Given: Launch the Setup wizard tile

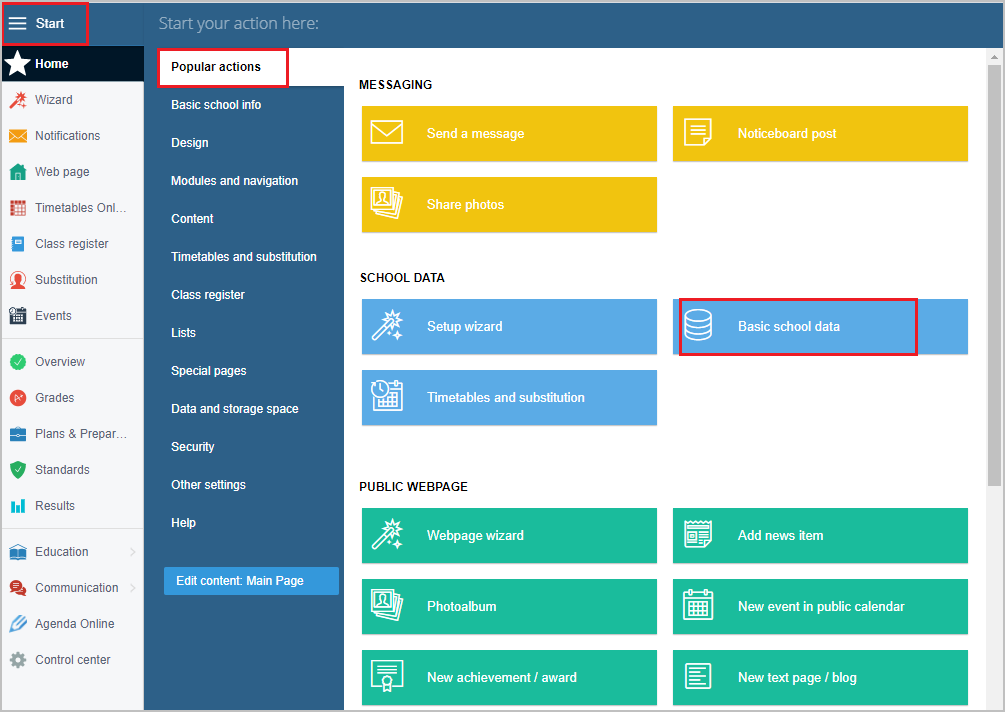Looking at the screenshot, I should [x=510, y=326].
